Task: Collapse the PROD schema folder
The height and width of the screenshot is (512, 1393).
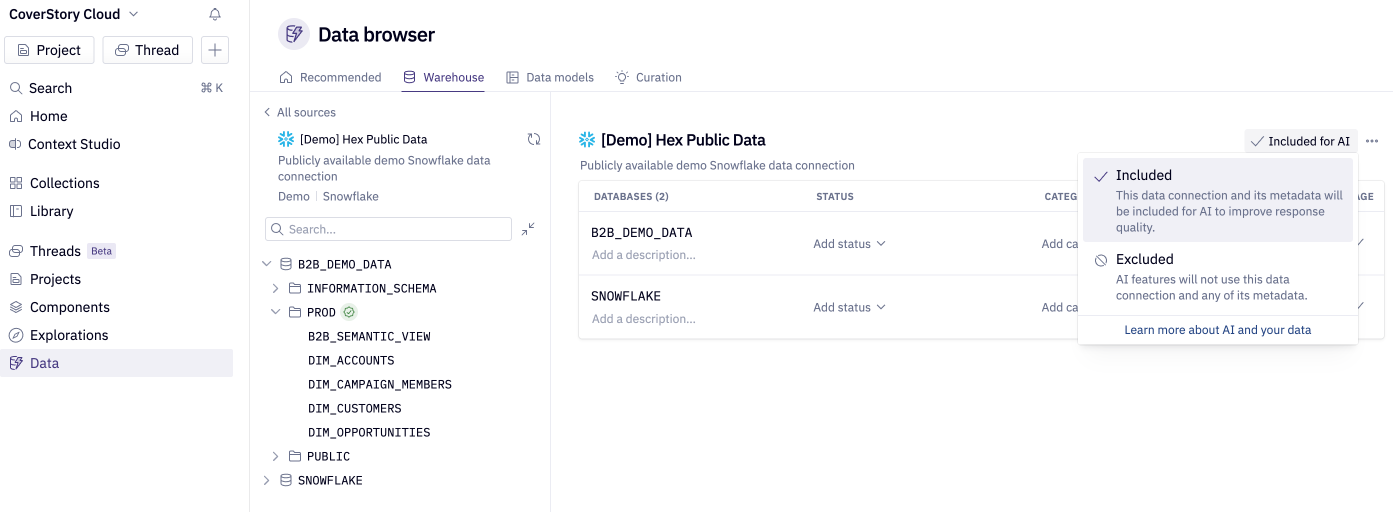Action: [x=276, y=312]
